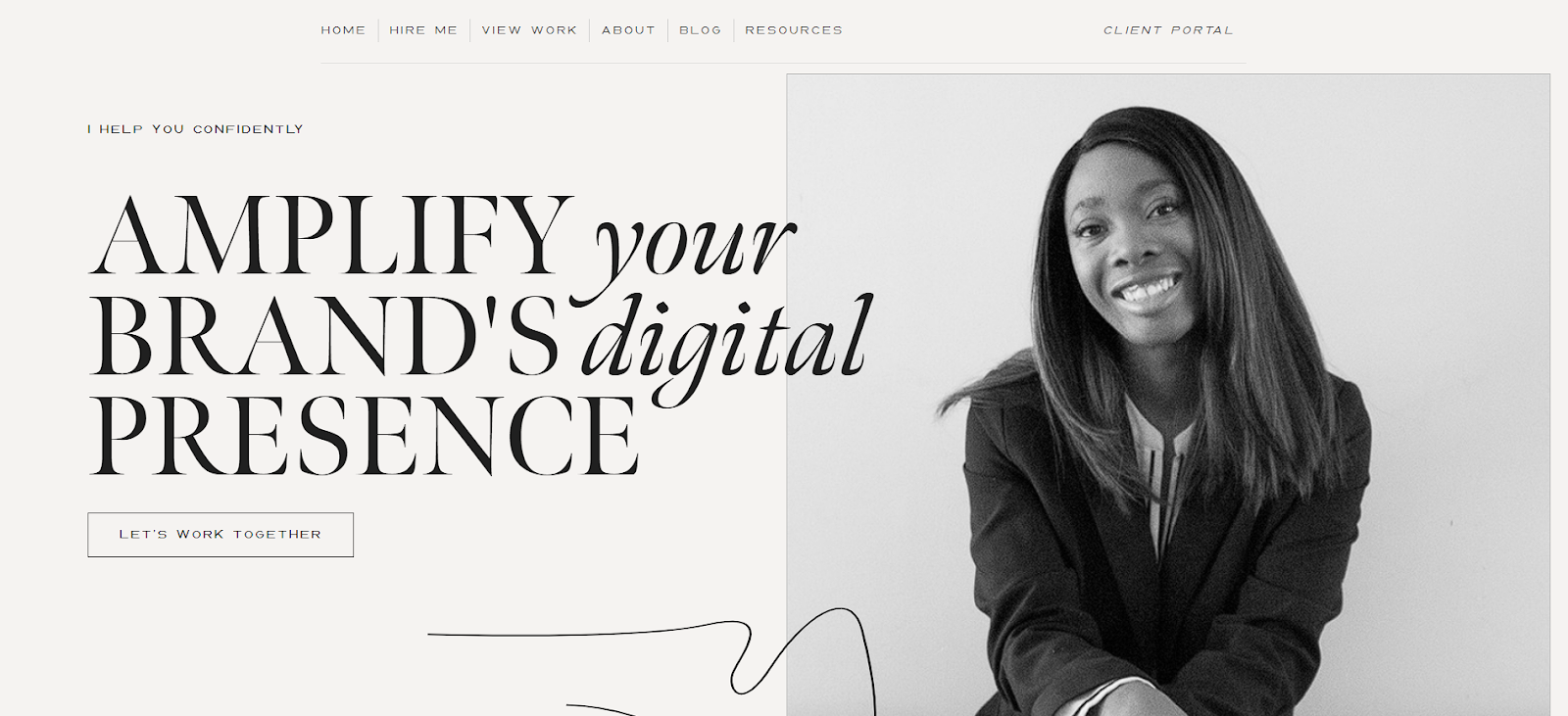Image resolution: width=1568 pixels, height=716 pixels.
Task: Open the Home menu link
Action: [343, 30]
